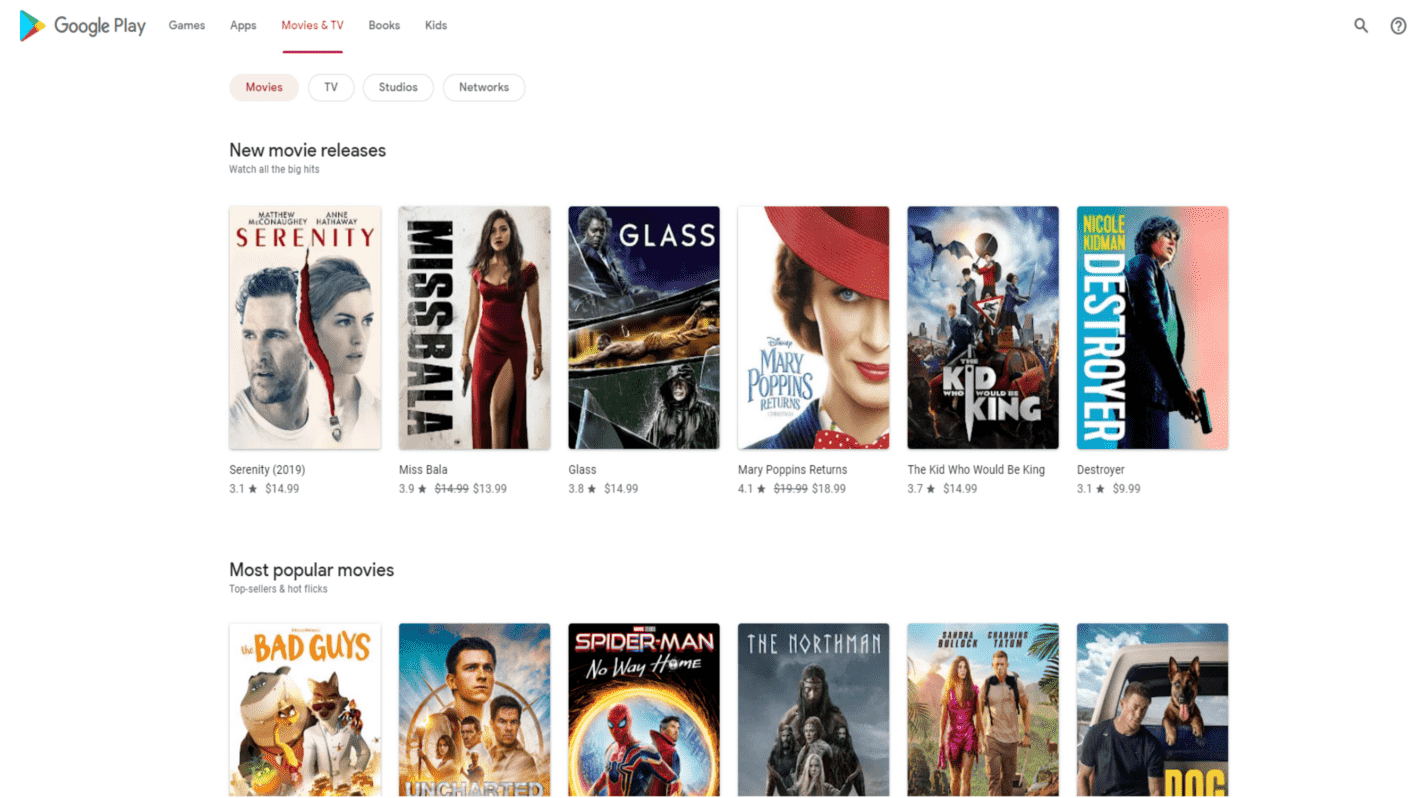Click the $13.99 Miss Bala price
1420x798 pixels.
coord(490,489)
